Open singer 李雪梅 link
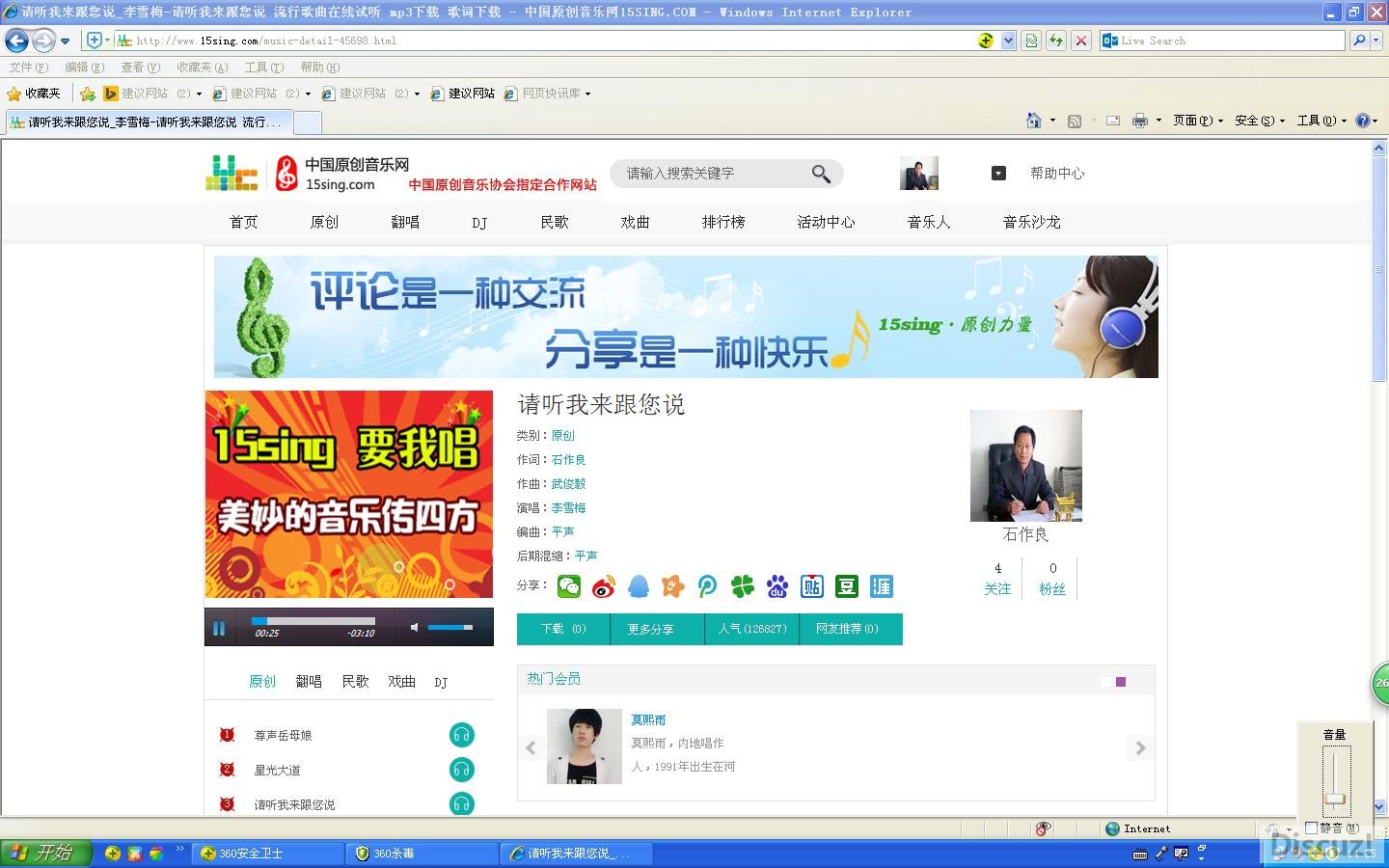Image resolution: width=1389 pixels, height=868 pixels. pos(568,508)
